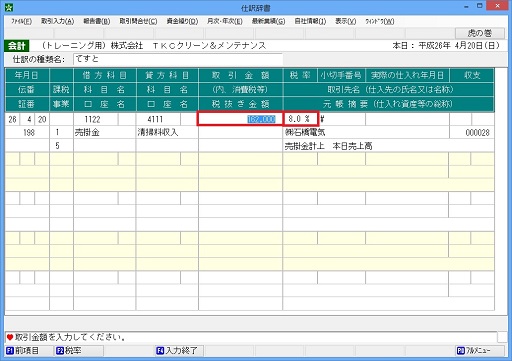Click the 会計 green label icon
Viewport: 512px width, 361px height.
(x=17, y=46)
